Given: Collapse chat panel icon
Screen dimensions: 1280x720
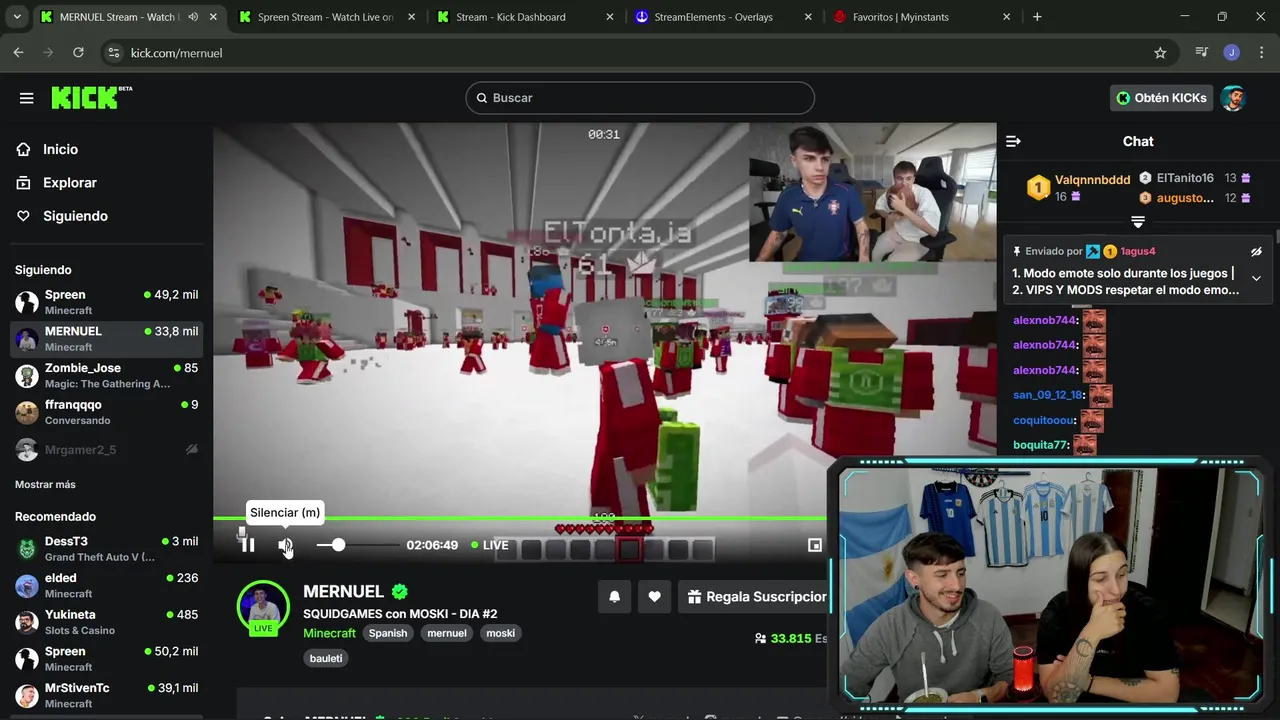Looking at the screenshot, I should point(1013,141).
